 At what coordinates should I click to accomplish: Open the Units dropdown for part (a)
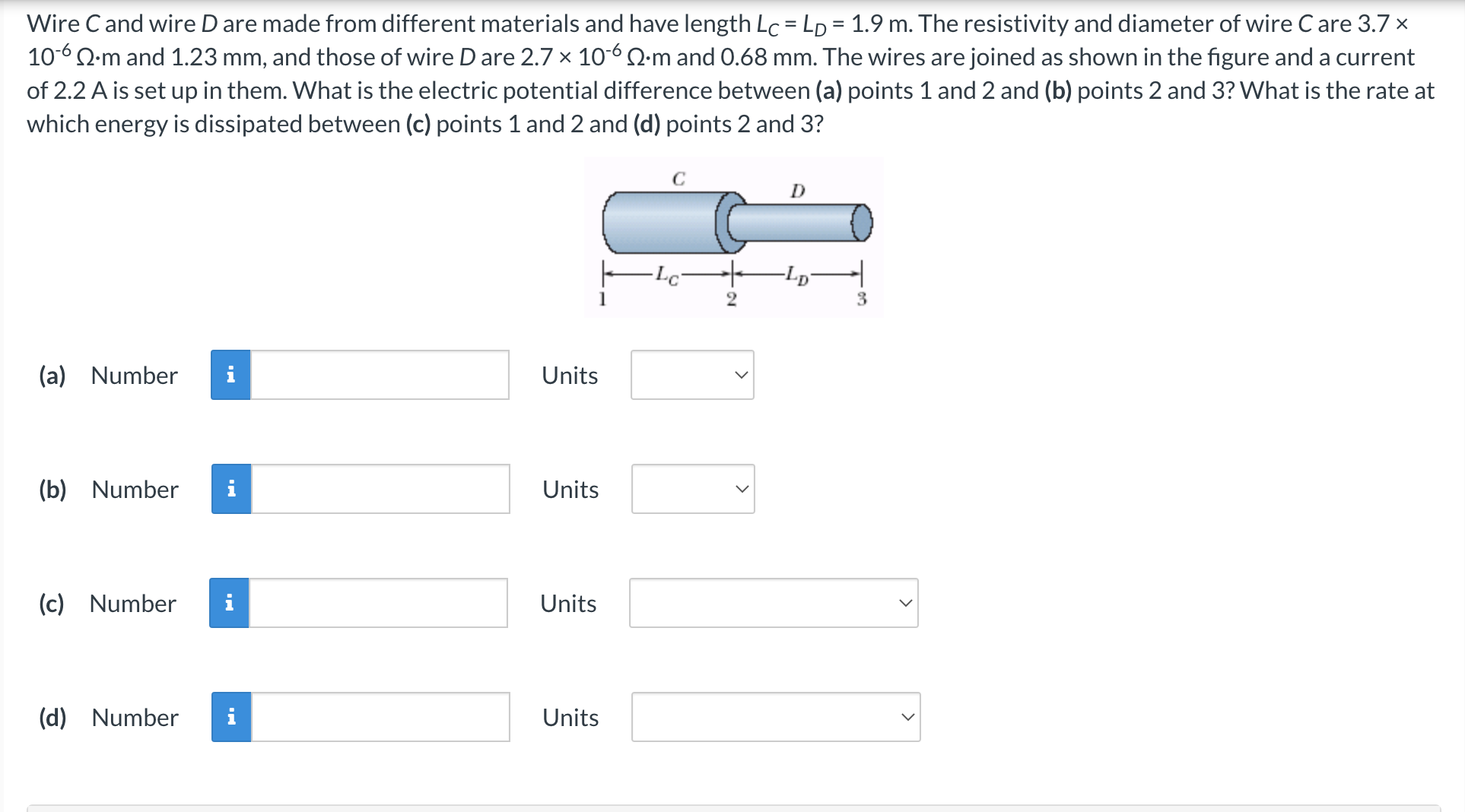691,374
